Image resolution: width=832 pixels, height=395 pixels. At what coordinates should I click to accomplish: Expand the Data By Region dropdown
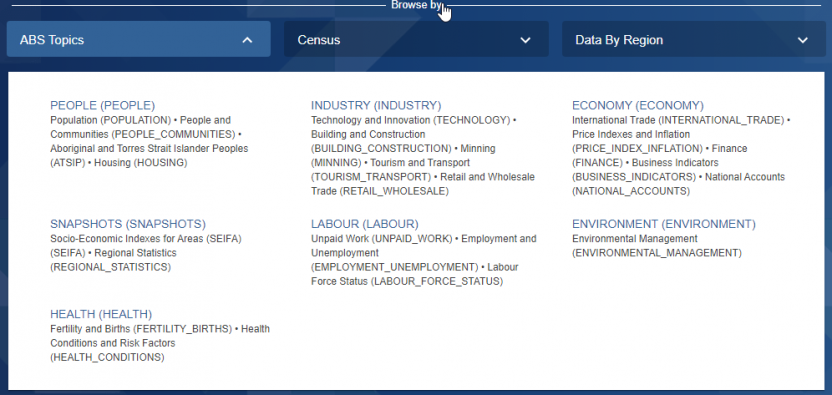[x=694, y=39]
